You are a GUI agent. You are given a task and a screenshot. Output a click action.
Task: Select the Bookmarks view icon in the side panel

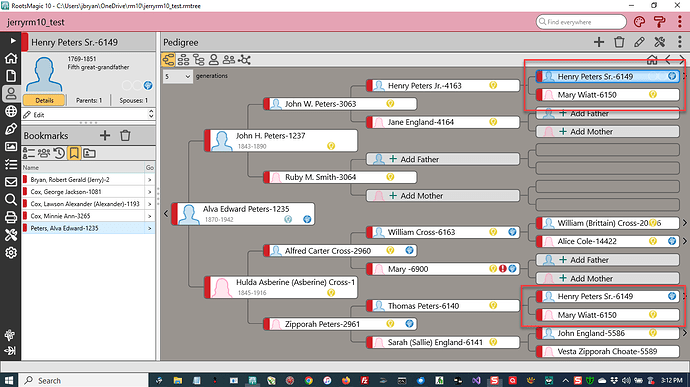(74, 153)
